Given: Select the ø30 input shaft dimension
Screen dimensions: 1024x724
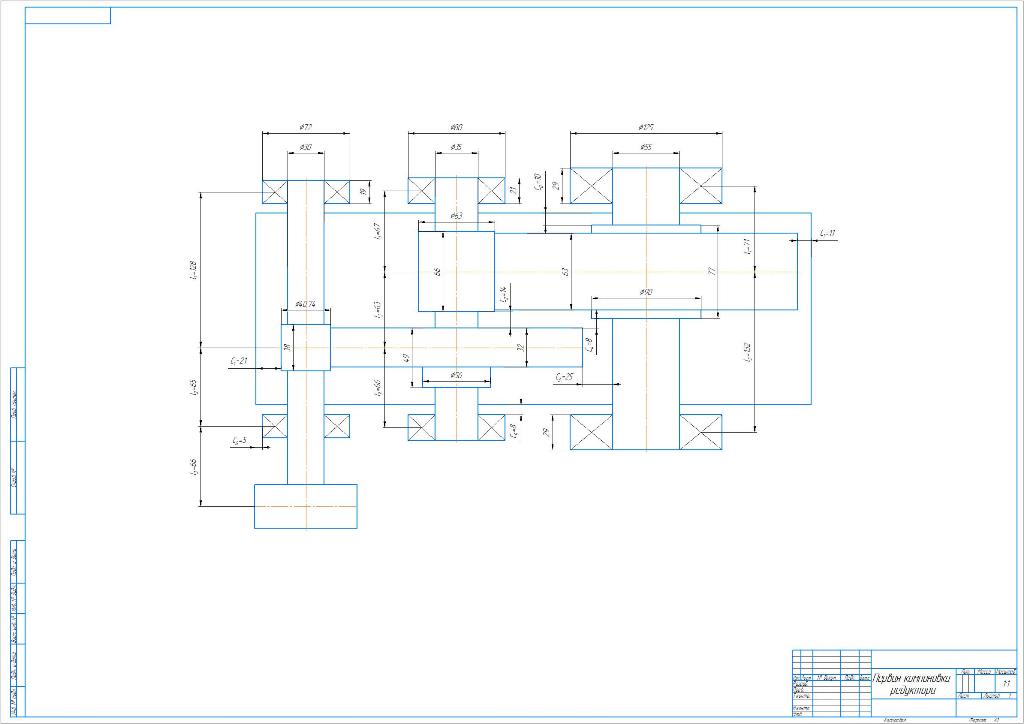Looking at the screenshot, I should [x=305, y=148].
